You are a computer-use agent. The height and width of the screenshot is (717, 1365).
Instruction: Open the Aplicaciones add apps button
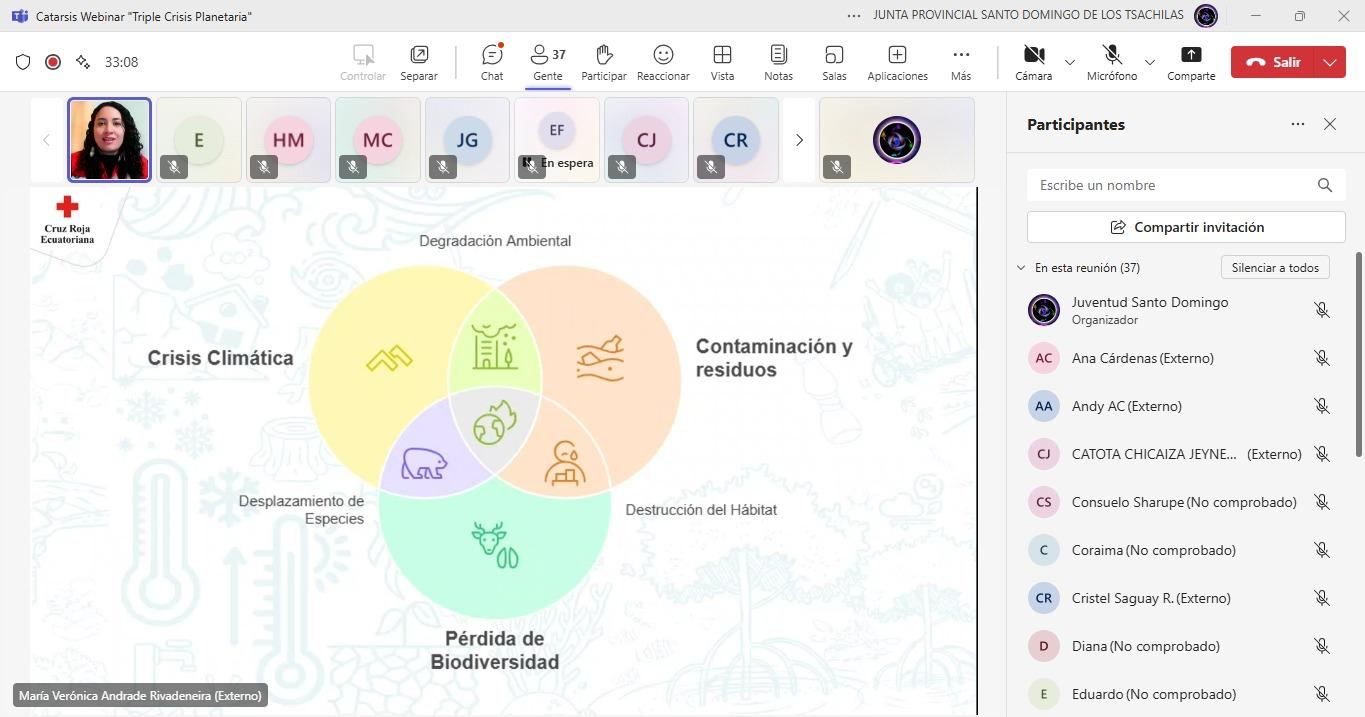[x=897, y=61]
